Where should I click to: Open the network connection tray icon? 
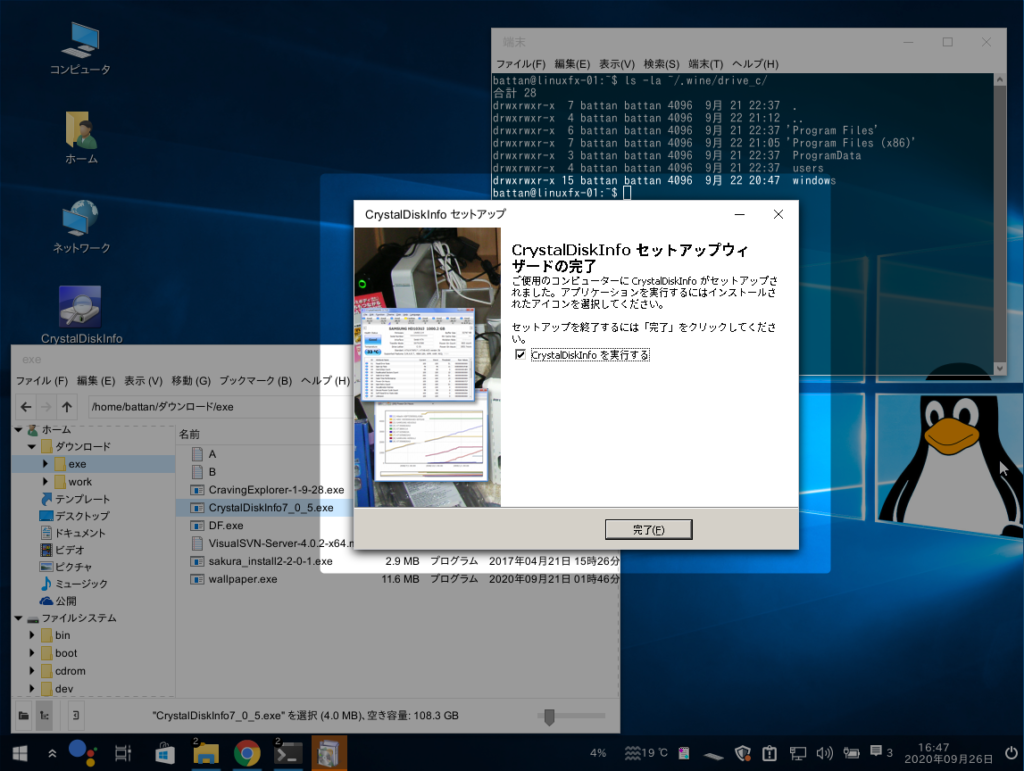point(797,753)
